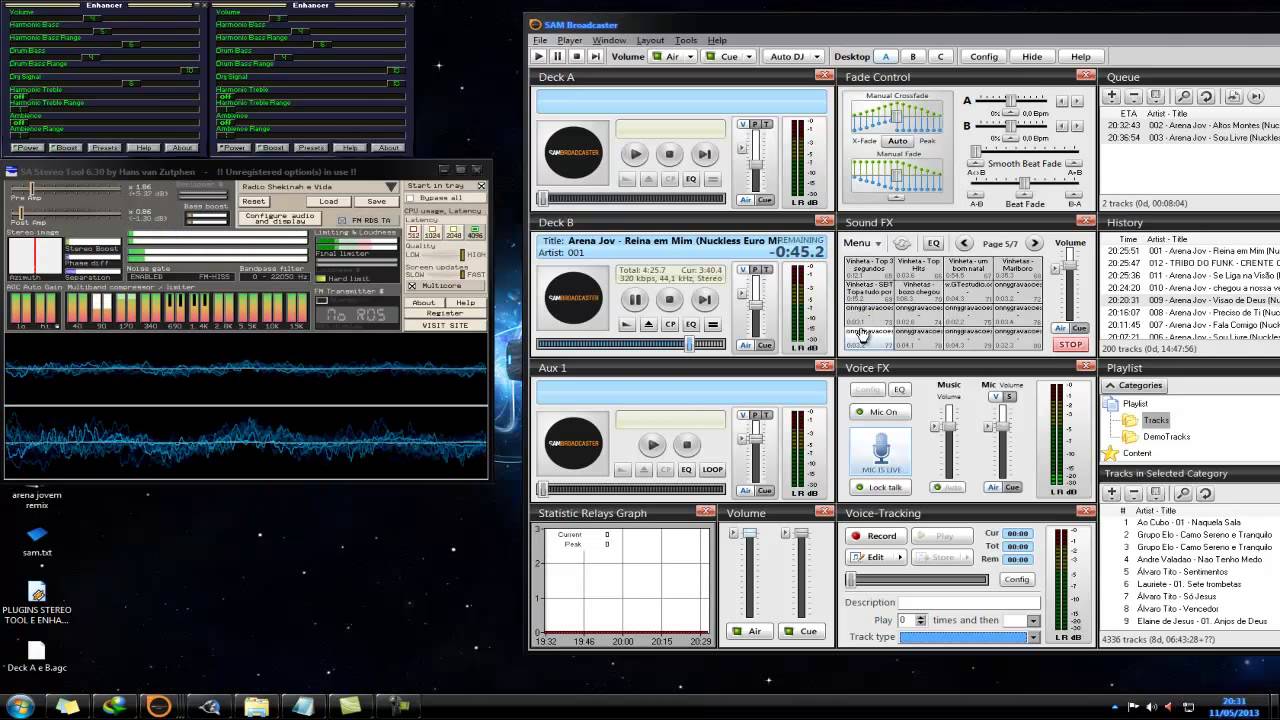Screen dimensions: 1280x720
Task: Click Deck B's CP button
Action: [x=670, y=325]
